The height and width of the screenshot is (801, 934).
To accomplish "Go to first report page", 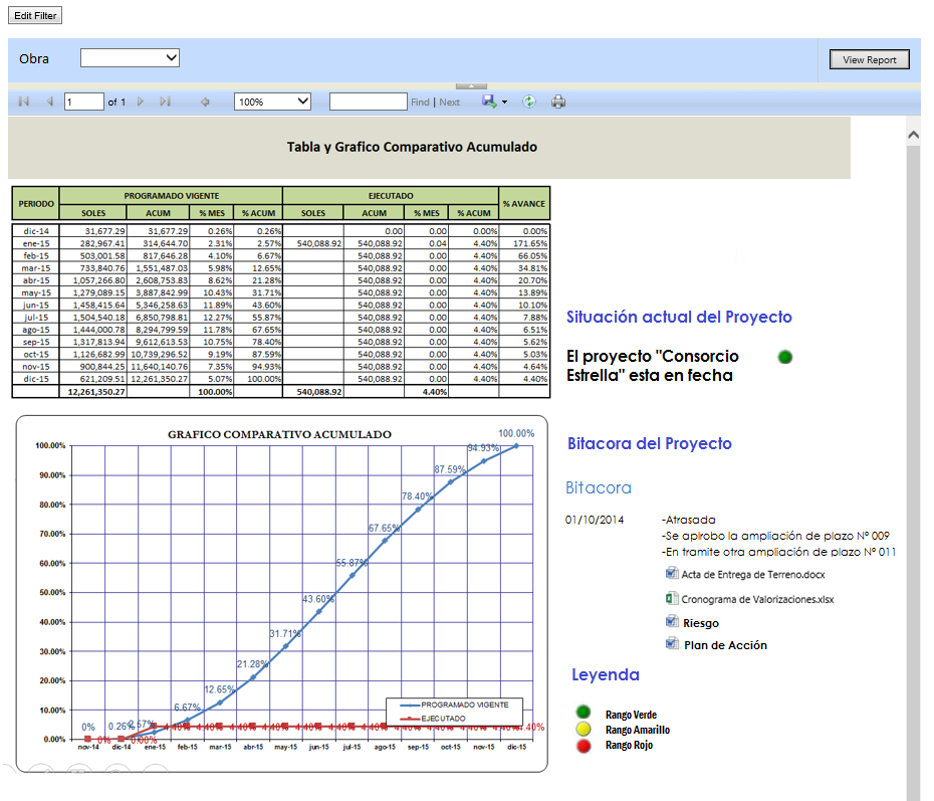I will [24, 102].
